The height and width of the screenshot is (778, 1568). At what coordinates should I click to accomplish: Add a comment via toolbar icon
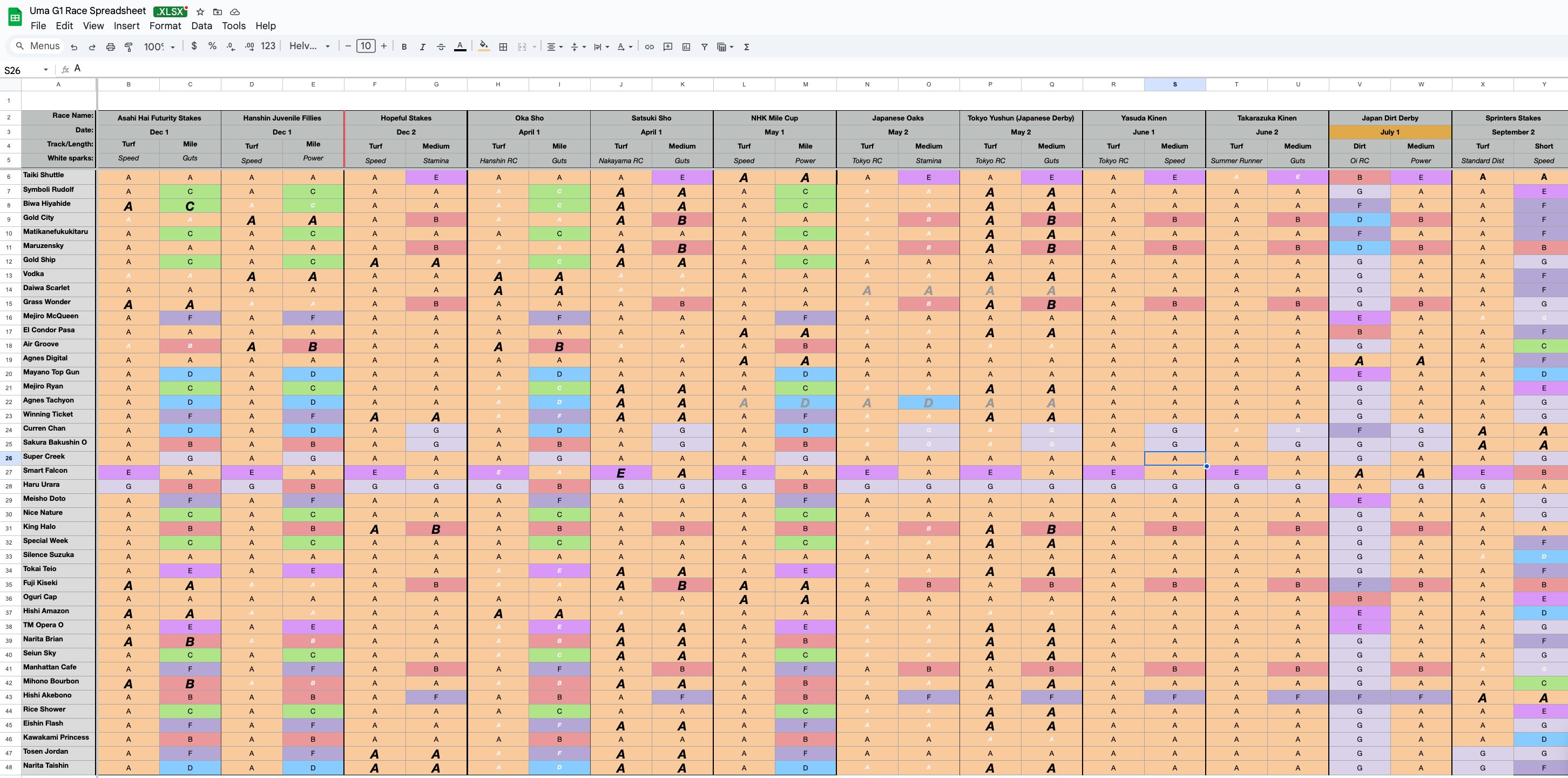pos(668,47)
